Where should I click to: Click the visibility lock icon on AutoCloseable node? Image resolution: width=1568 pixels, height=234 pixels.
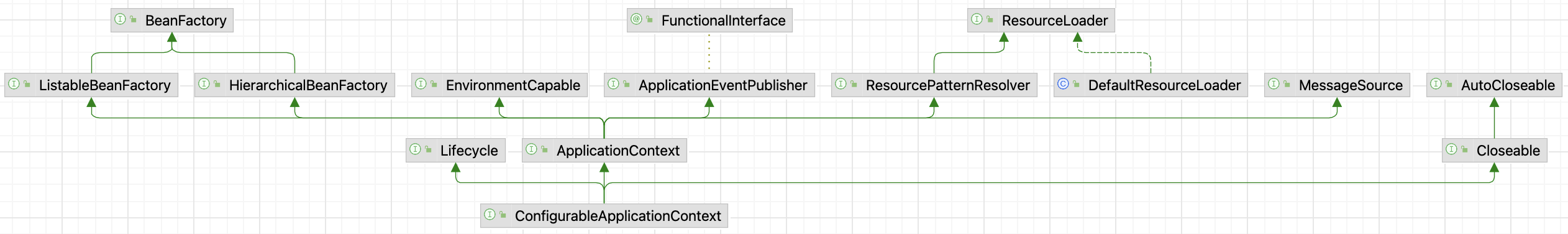pyautogui.click(x=1449, y=84)
